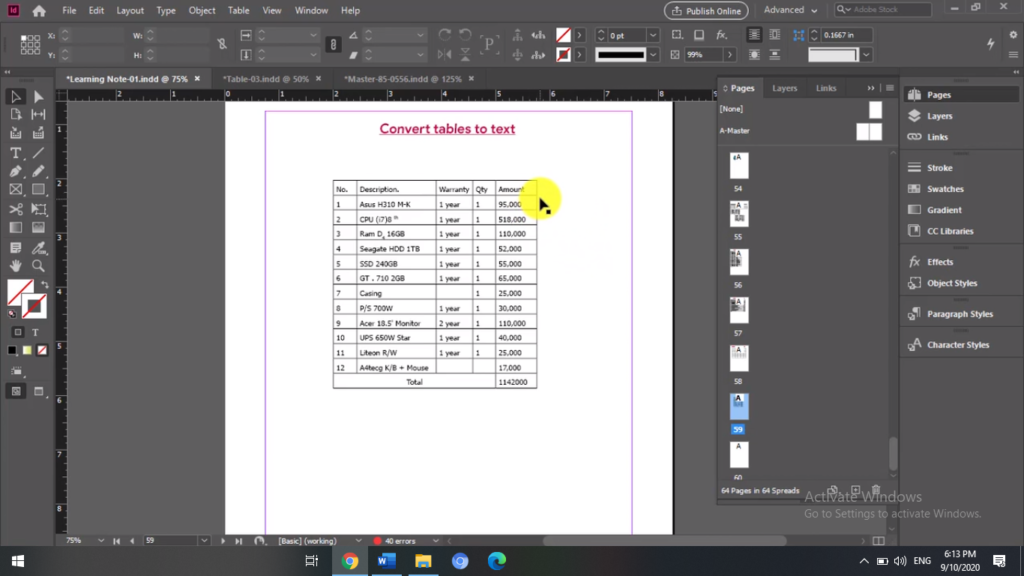Click Publish Online button

coord(706,10)
